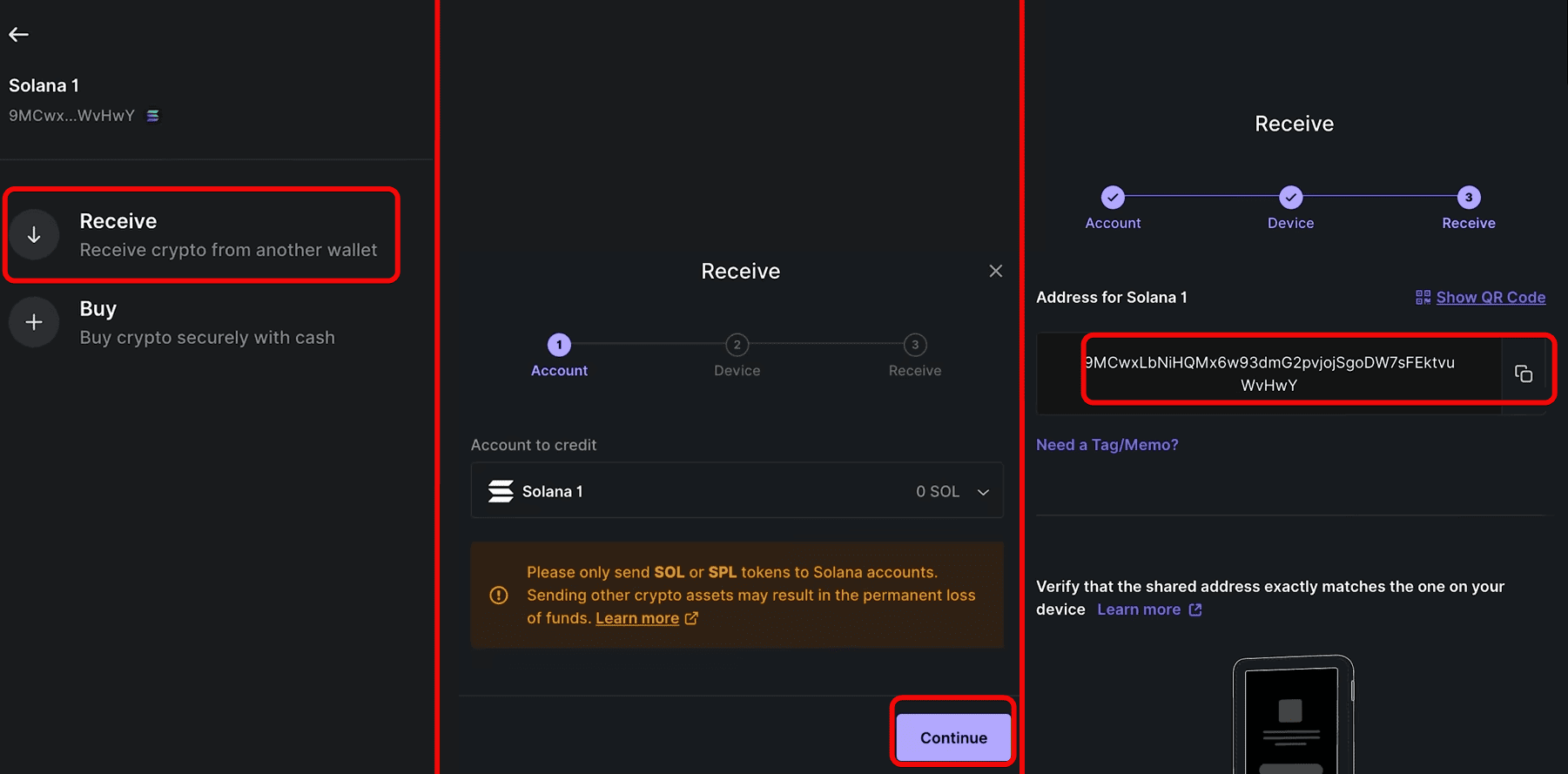
Task: Click the back arrow icon
Action: coord(19,35)
